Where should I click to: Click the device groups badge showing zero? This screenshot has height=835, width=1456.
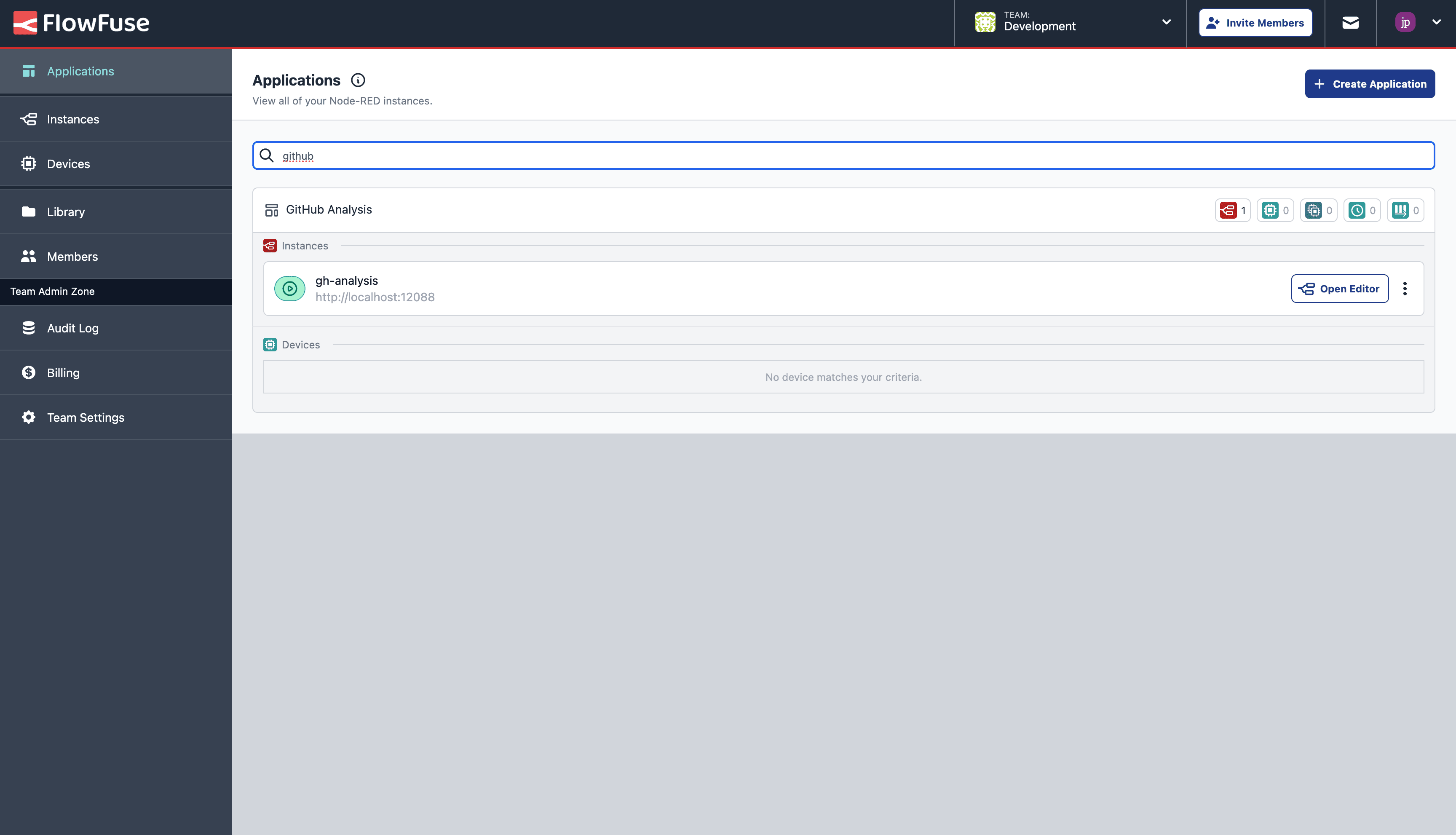(x=1318, y=210)
